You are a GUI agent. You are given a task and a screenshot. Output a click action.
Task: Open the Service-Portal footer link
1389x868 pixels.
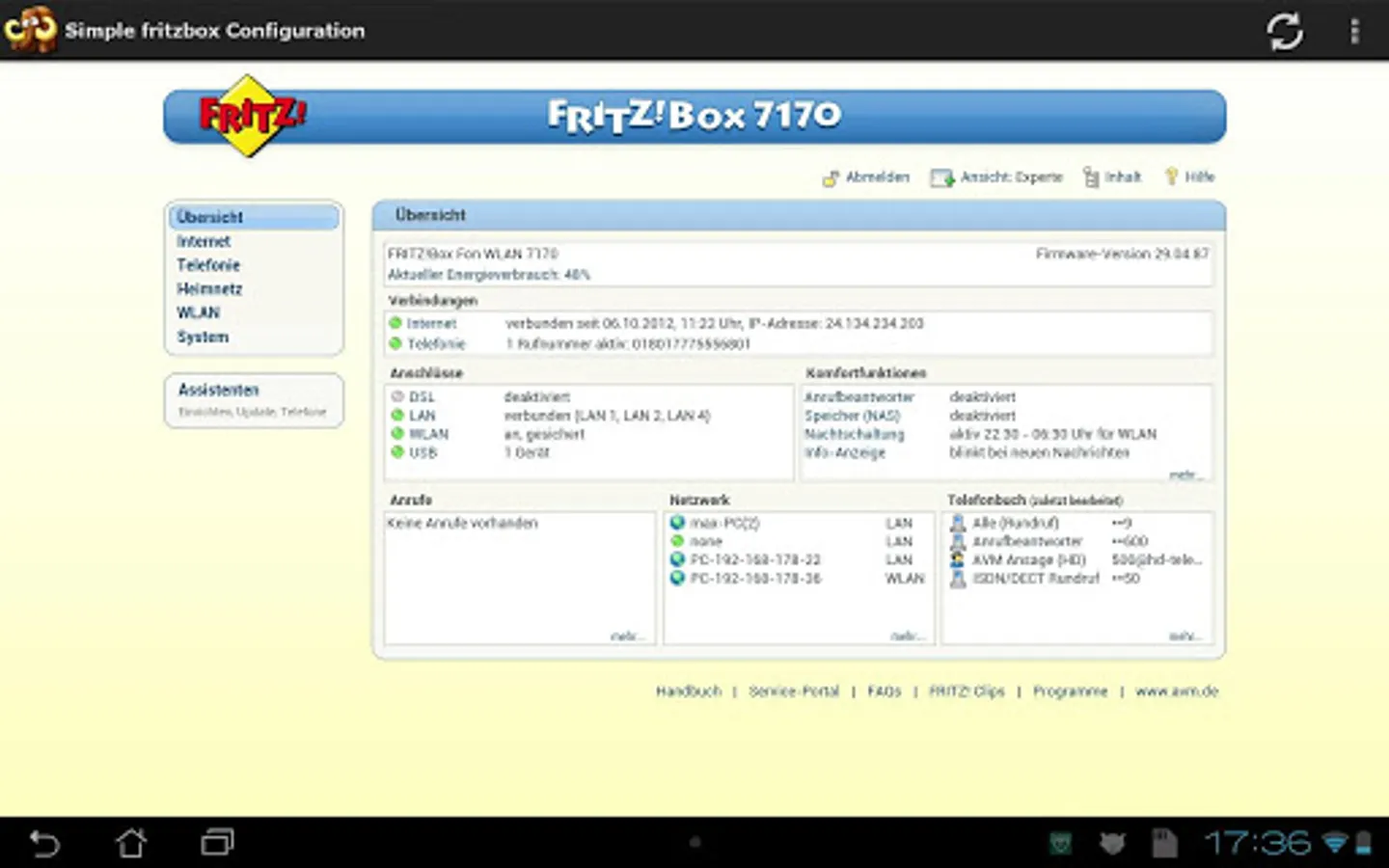pyautogui.click(x=794, y=692)
